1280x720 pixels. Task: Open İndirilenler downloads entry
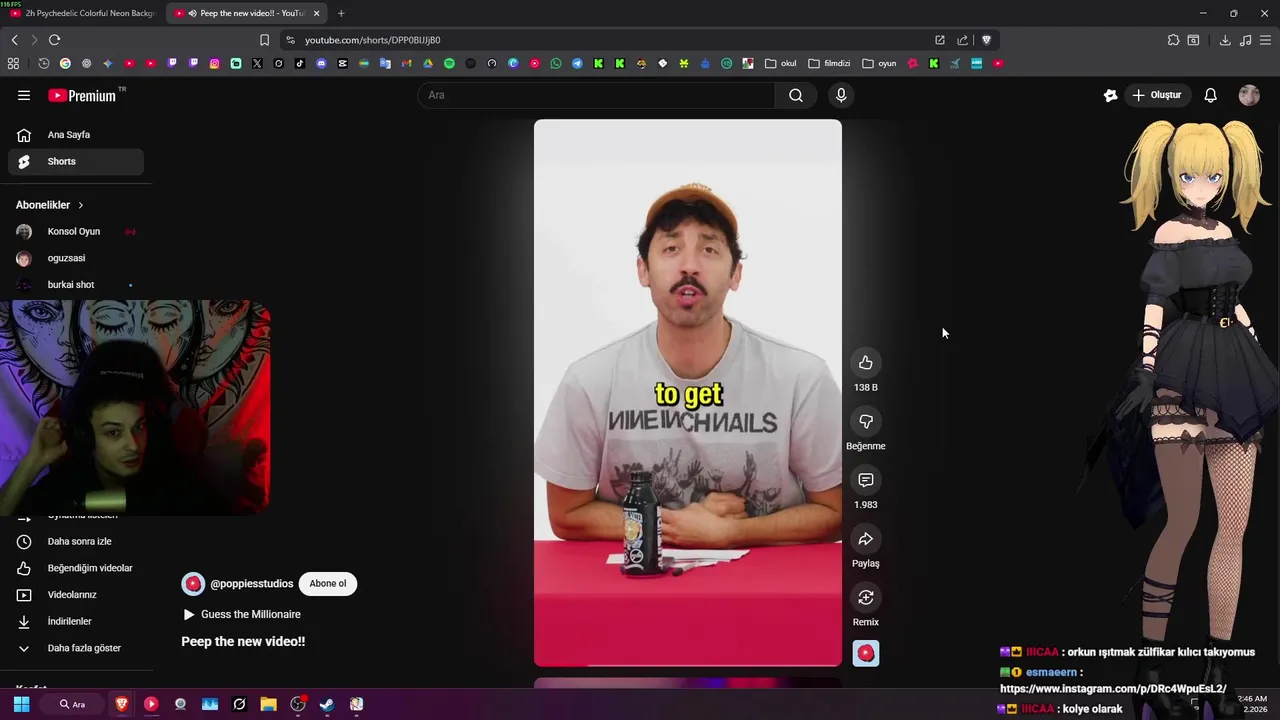click(76, 621)
